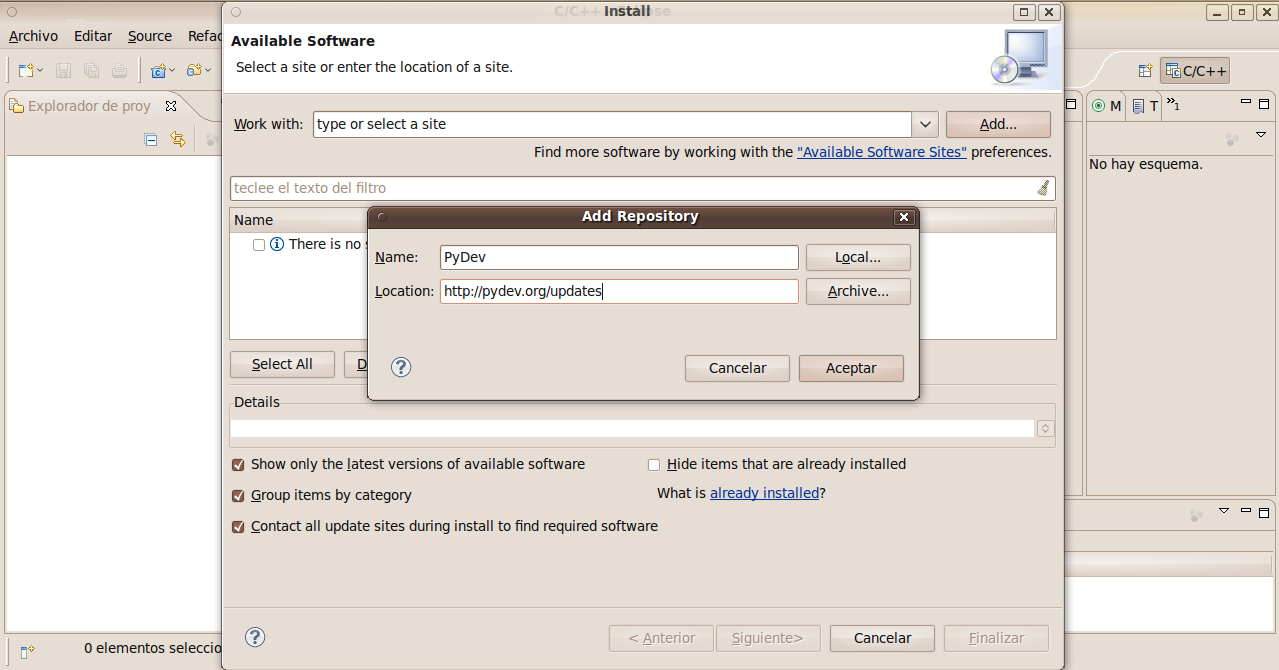Minimize the bottom-right panel
The height and width of the screenshot is (670, 1279).
click(1246, 510)
